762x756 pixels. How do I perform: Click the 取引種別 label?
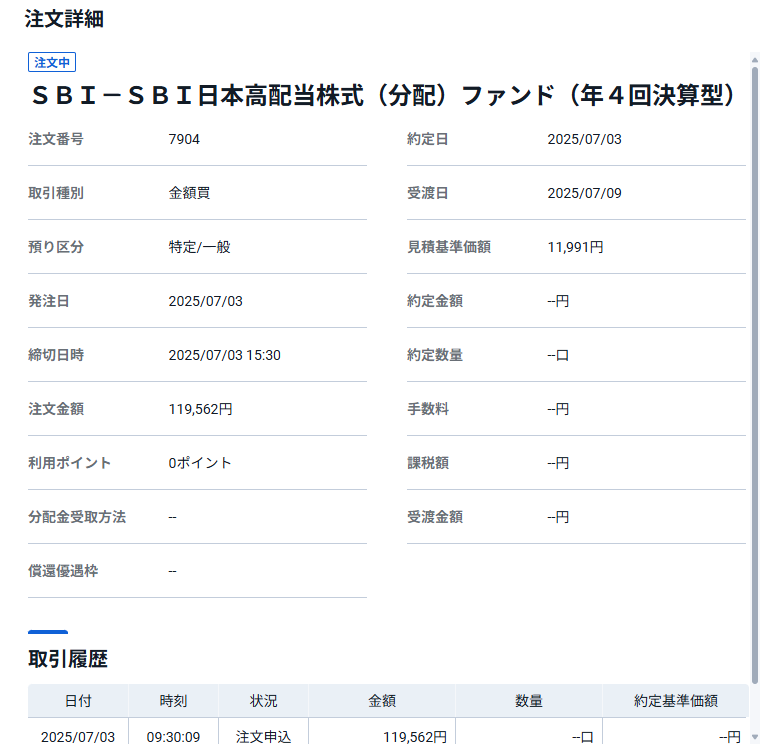click(x=56, y=193)
